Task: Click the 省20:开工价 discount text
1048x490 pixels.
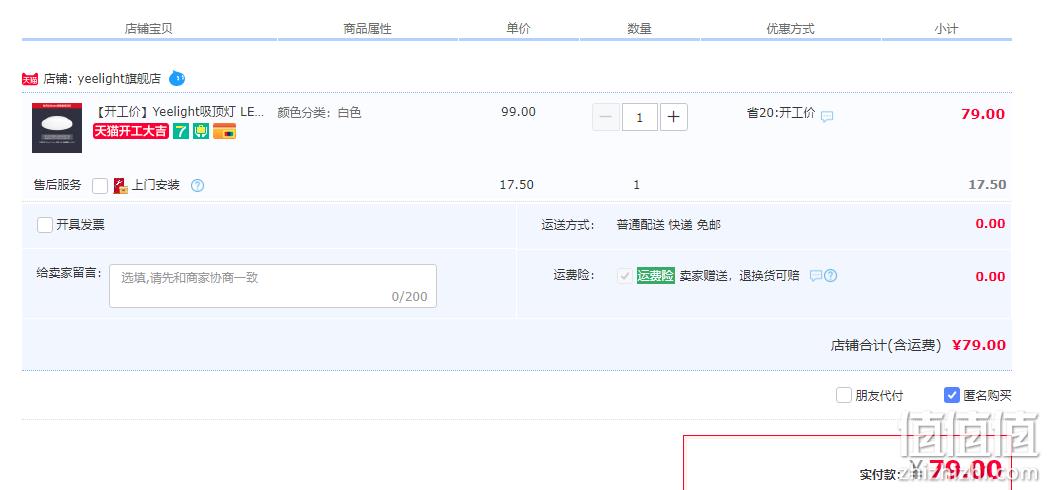Action: click(x=781, y=113)
